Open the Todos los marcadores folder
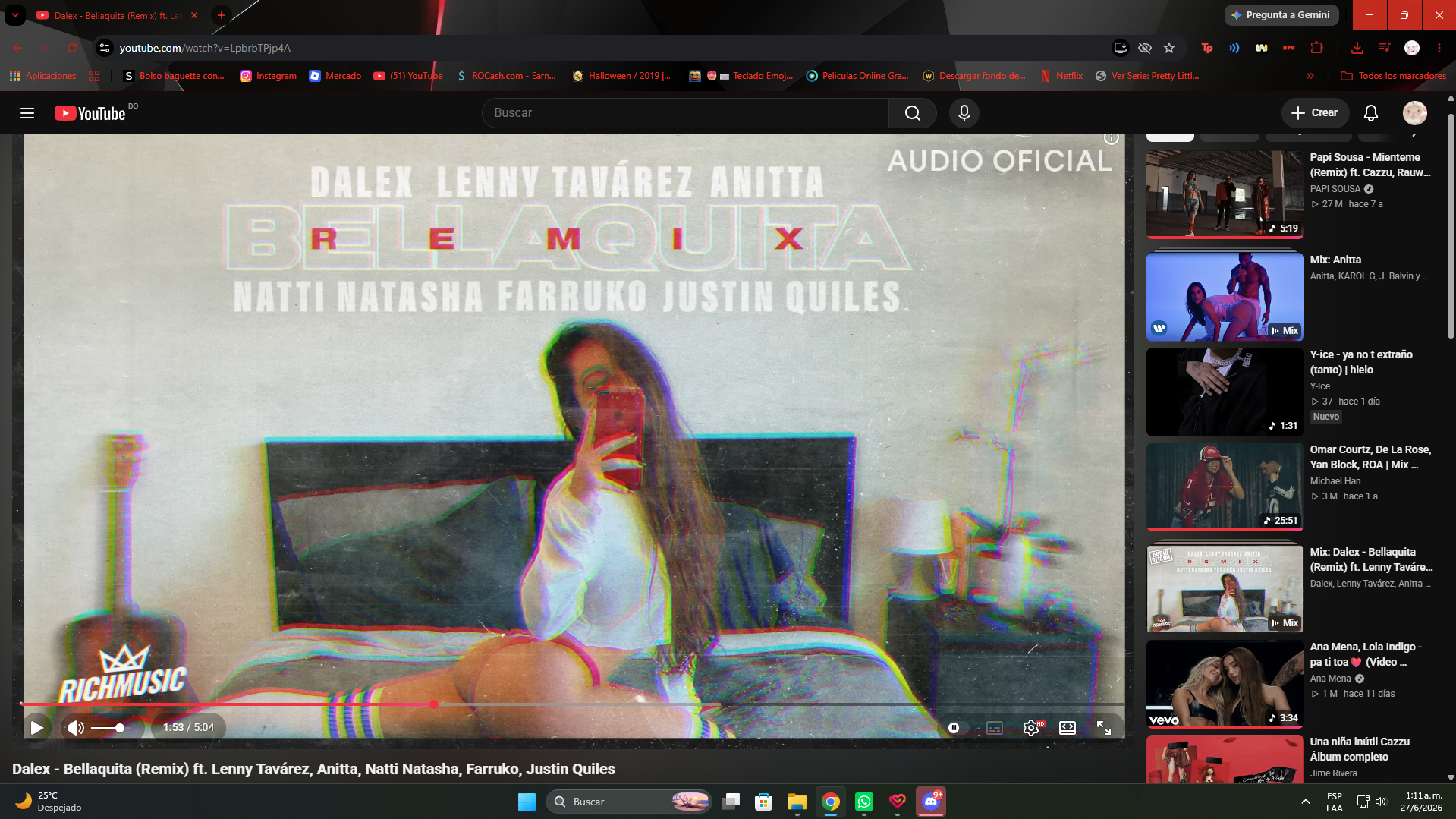Image resolution: width=1456 pixels, height=819 pixels. pyautogui.click(x=1393, y=76)
